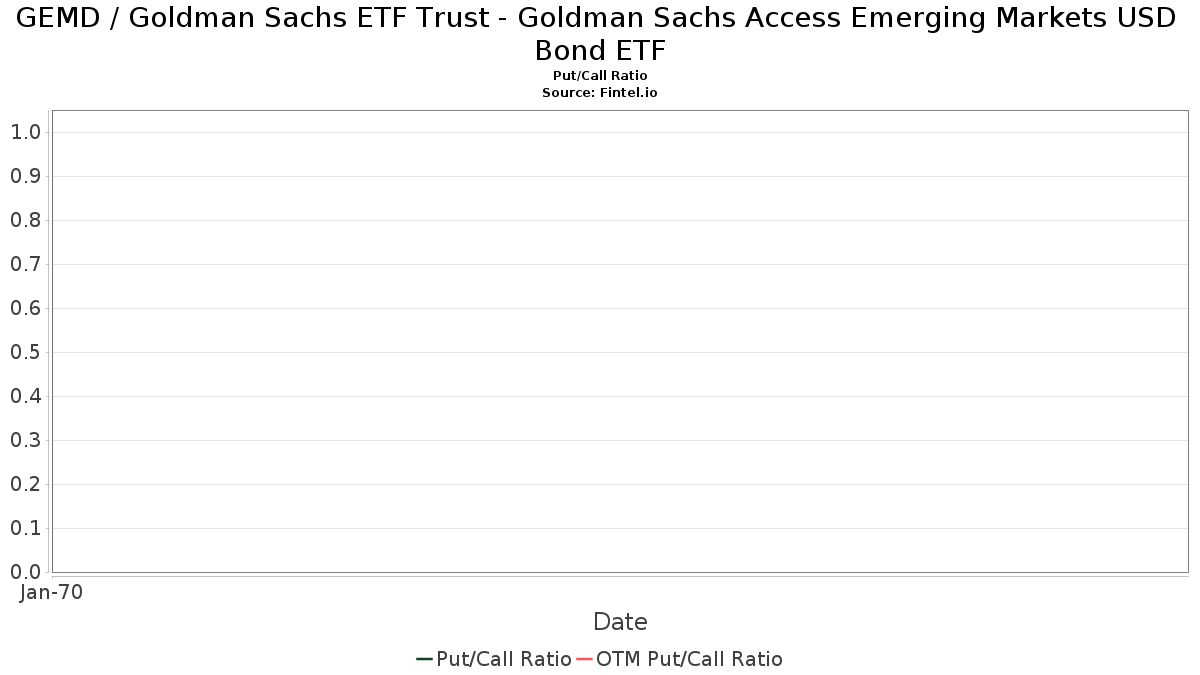This screenshot has height=675, width=1200.
Task: Click the Date axis title
Action: (620, 622)
